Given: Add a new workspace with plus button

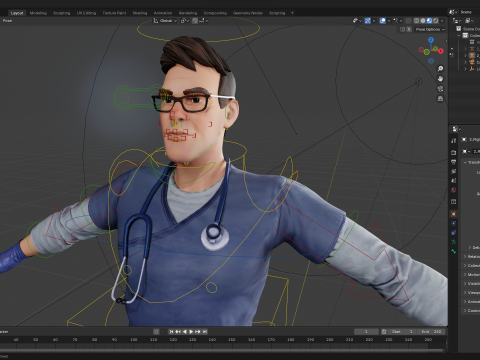Looking at the screenshot, I should [292, 13].
